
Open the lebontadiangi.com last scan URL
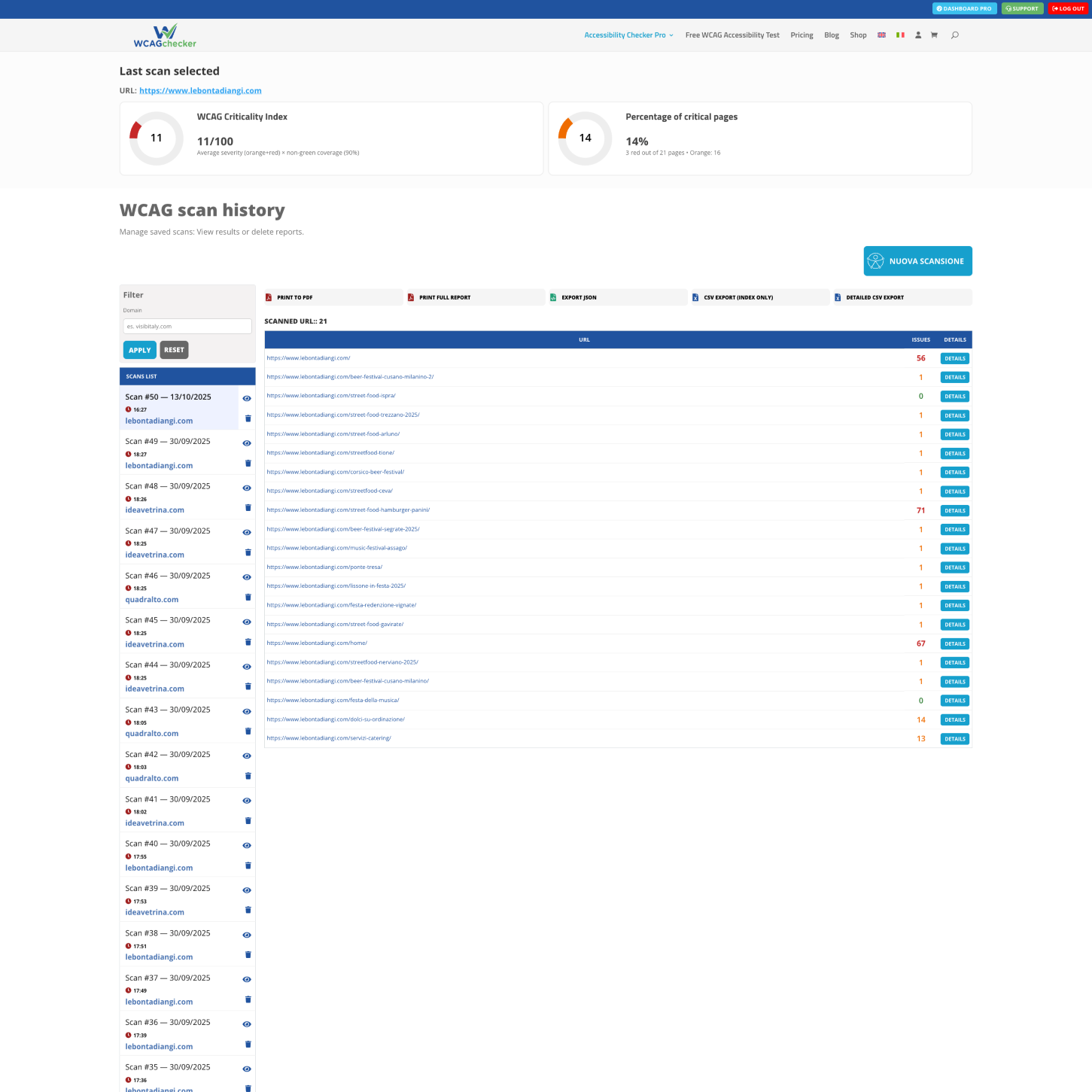click(200, 91)
